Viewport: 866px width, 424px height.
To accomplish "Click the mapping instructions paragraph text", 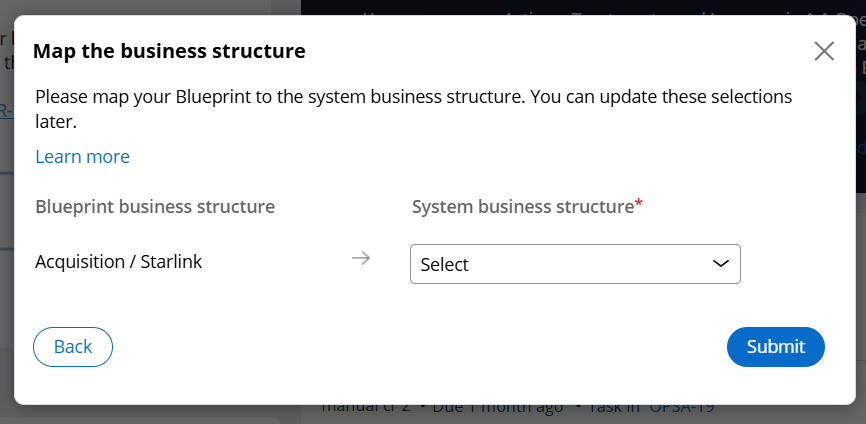I will [414, 109].
